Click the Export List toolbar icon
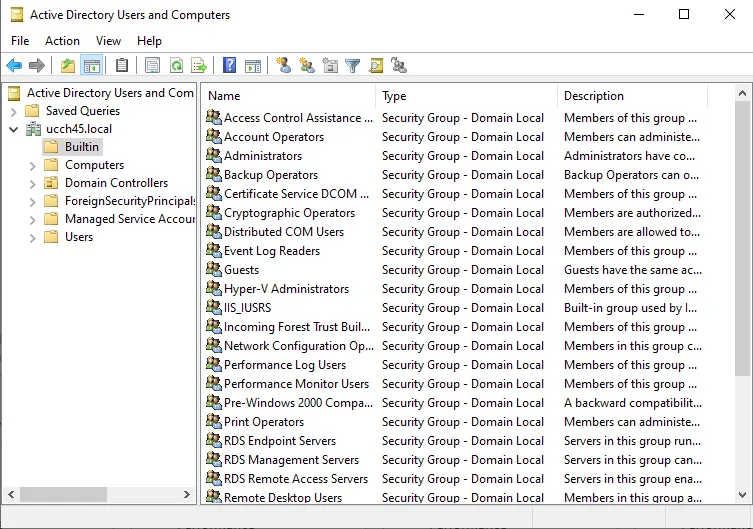This screenshot has height=529, width=753. point(199,66)
